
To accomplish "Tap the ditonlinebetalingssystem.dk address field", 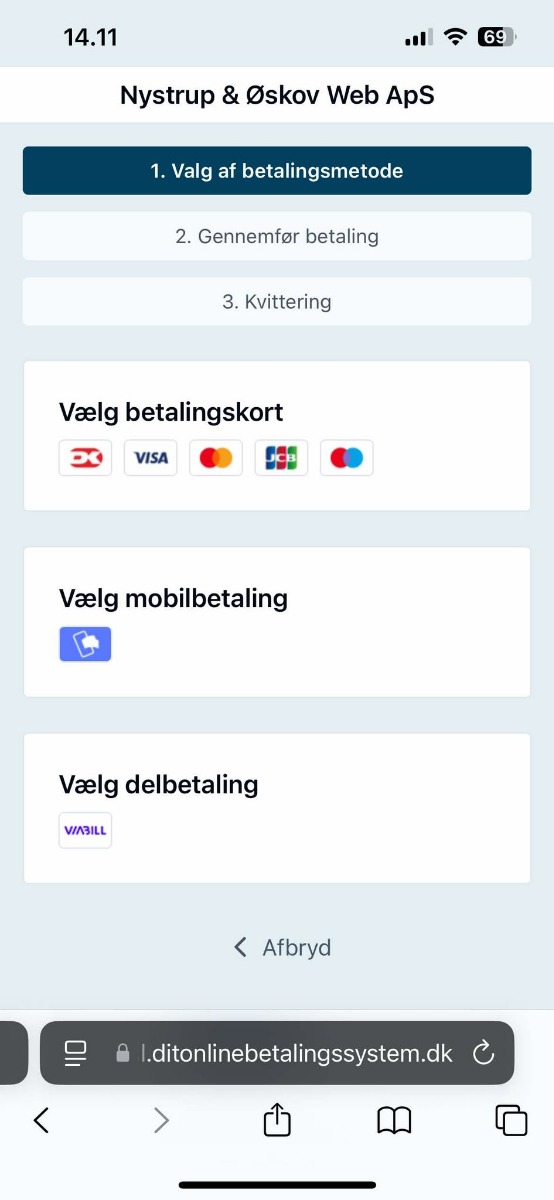I will click(277, 1053).
